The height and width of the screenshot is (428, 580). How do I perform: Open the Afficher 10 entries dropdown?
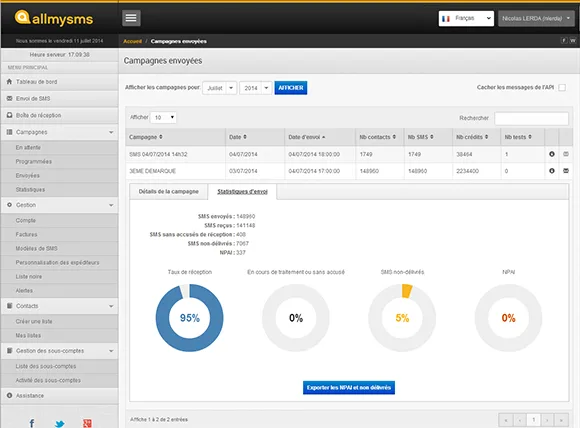click(x=164, y=117)
